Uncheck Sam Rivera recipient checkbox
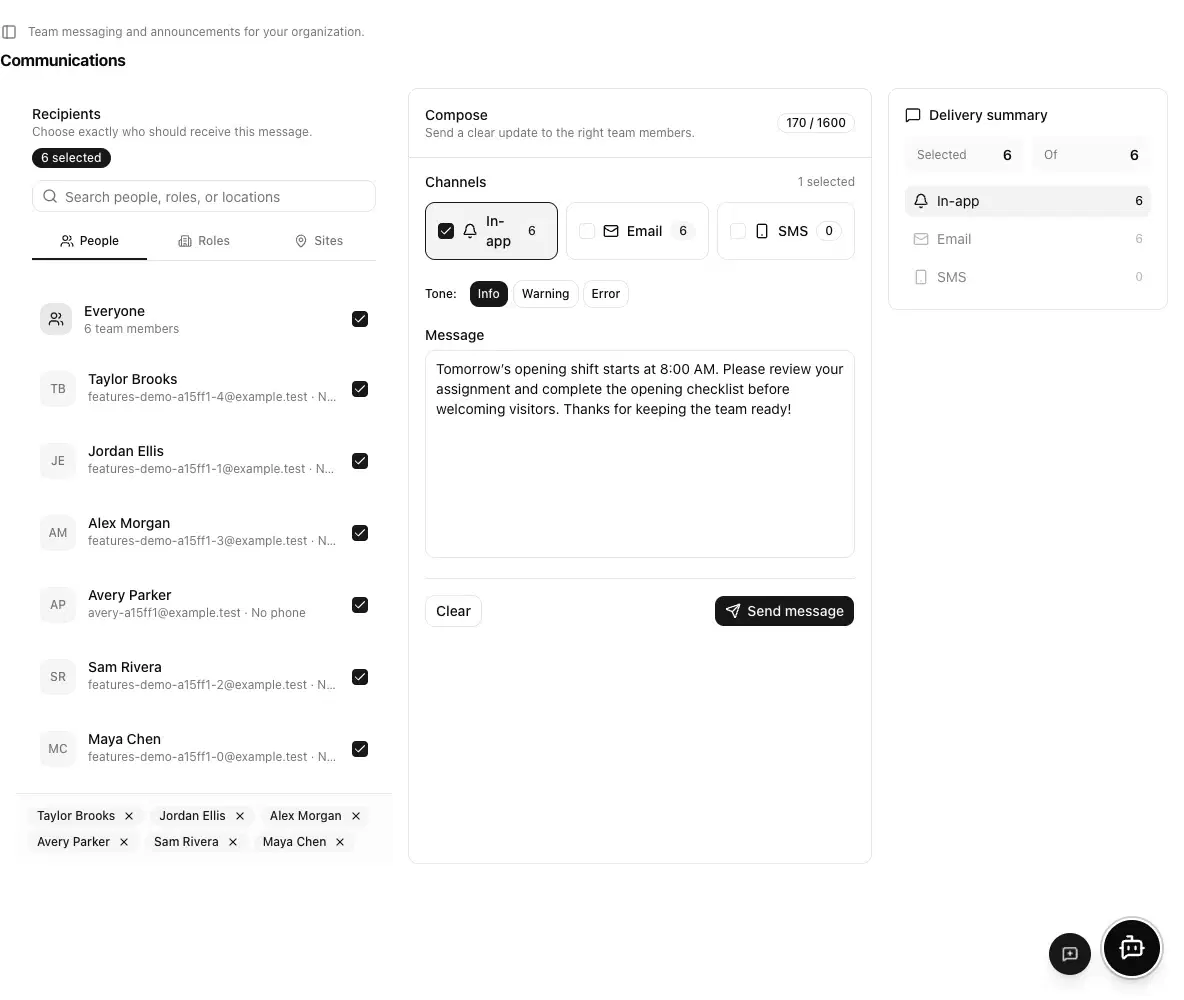The image size is (1184, 1000). click(360, 677)
